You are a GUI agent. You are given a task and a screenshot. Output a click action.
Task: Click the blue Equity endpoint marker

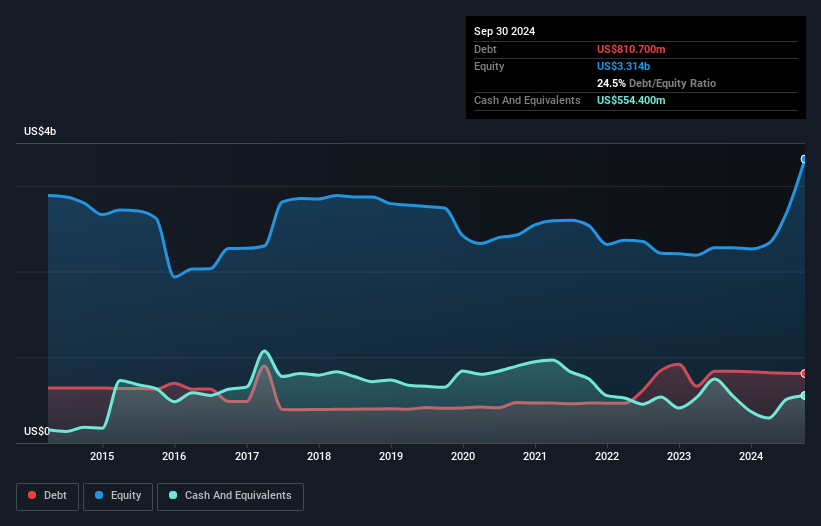[804, 159]
